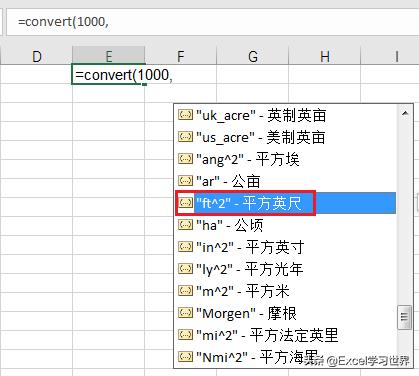Click the argument icon beside "Morgen"
Screen dimensions: 419x376
185,313
